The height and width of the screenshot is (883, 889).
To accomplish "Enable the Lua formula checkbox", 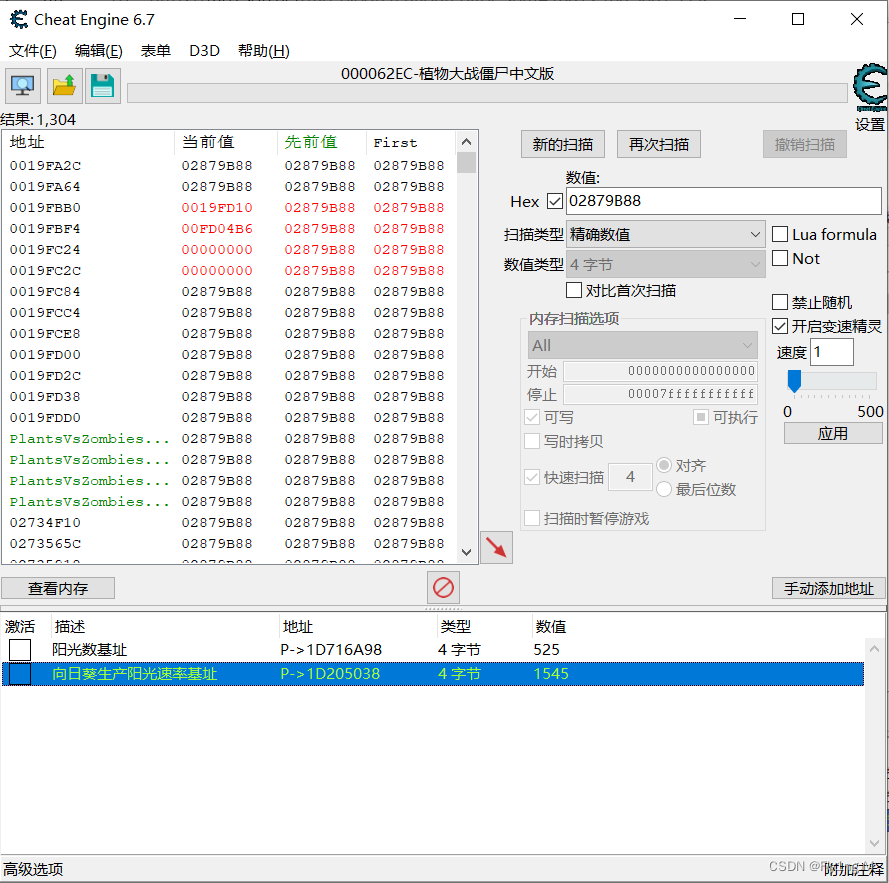I will coord(780,234).
